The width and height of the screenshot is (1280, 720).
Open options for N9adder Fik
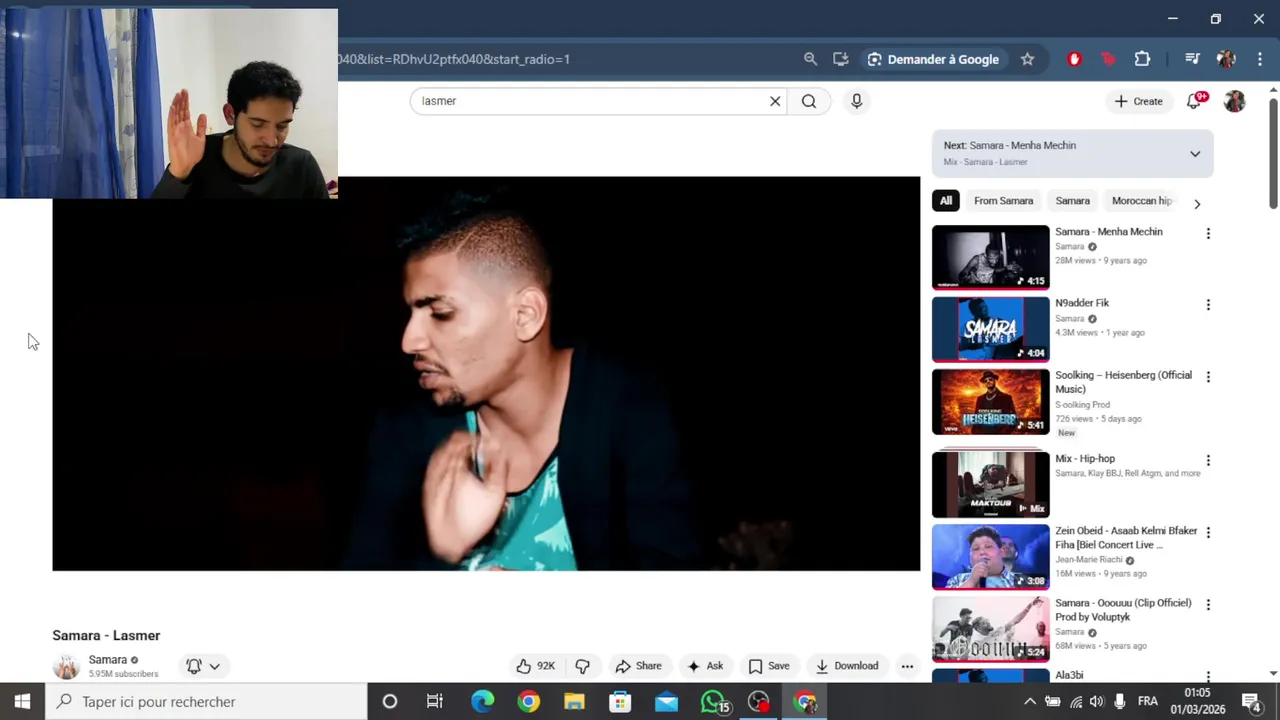pyautogui.click(x=1208, y=305)
